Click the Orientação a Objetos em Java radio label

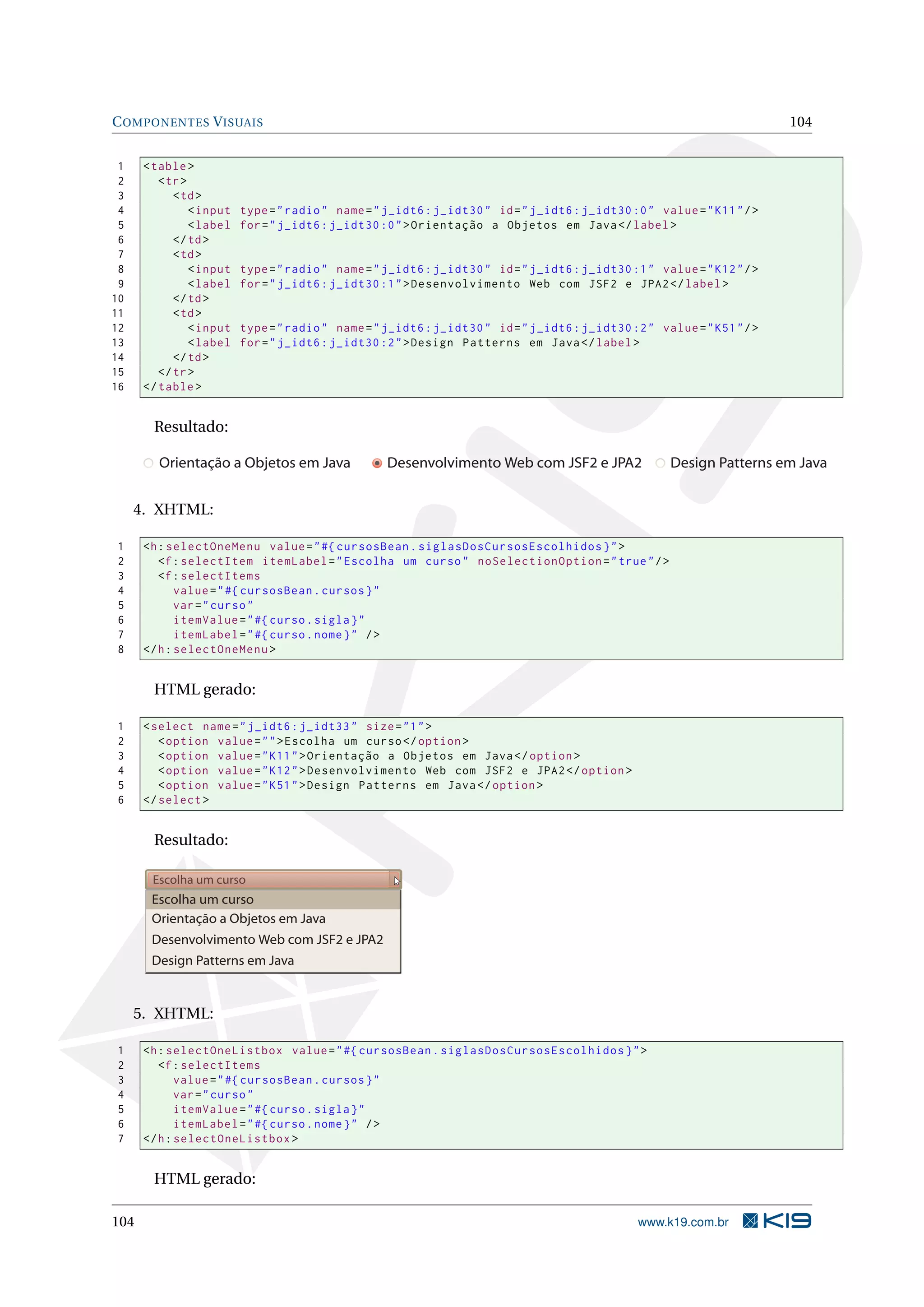click(254, 463)
